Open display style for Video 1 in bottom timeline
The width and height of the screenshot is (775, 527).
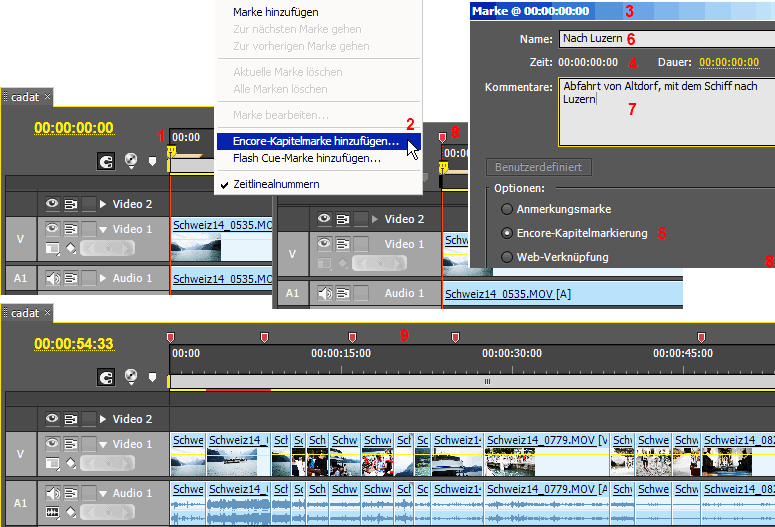(x=52, y=463)
